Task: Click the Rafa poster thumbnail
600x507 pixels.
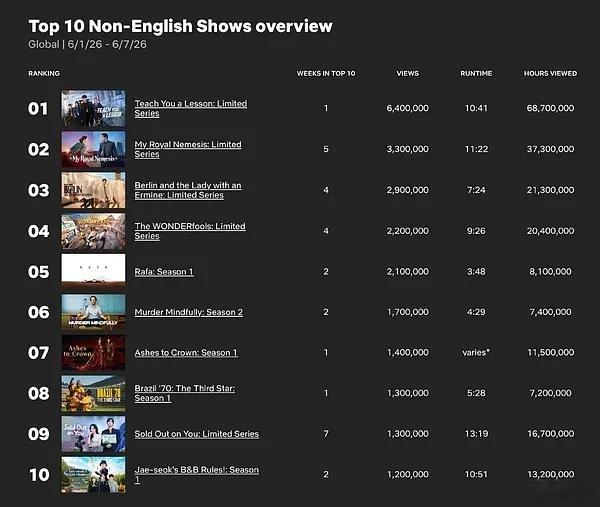Action: (93, 272)
